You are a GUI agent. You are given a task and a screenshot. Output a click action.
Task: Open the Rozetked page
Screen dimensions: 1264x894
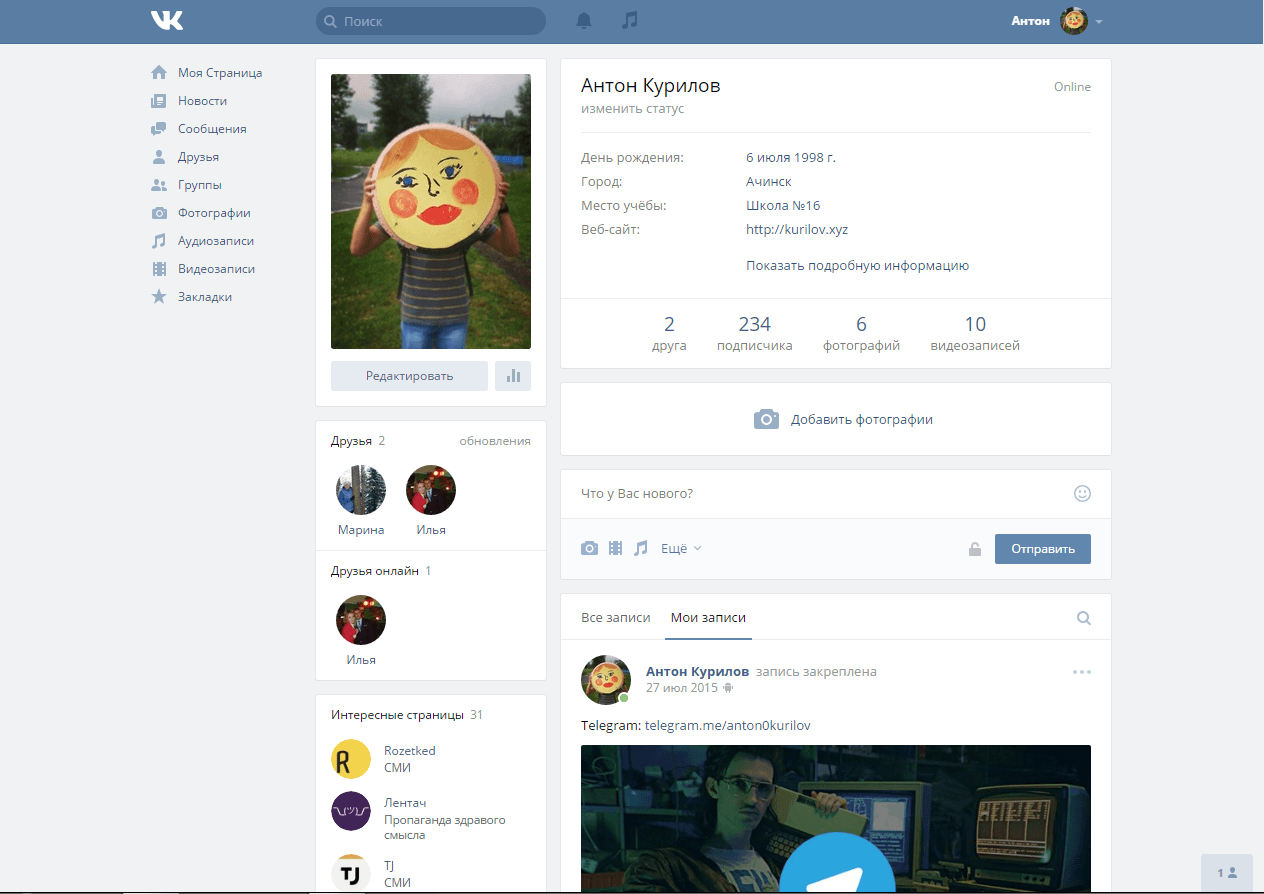(x=410, y=750)
